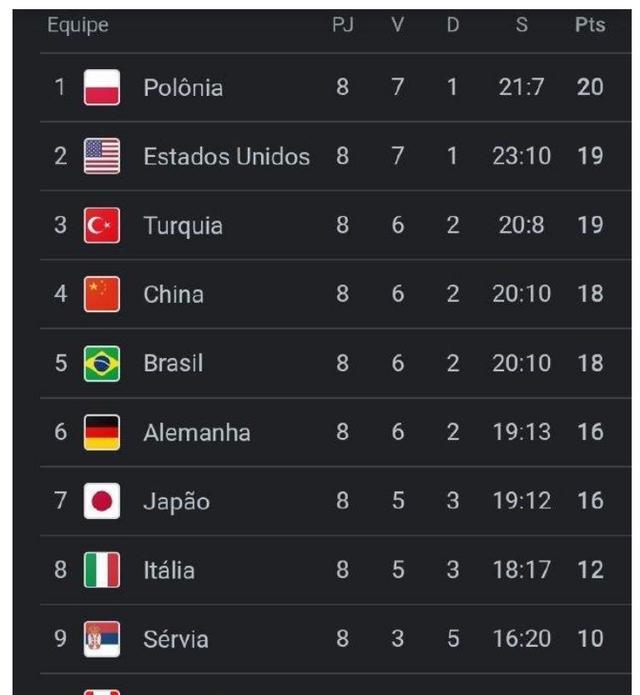The width and height of the screenshot is (640, 695).
Task: Open the Polônia team link
Action: (183, 87)
